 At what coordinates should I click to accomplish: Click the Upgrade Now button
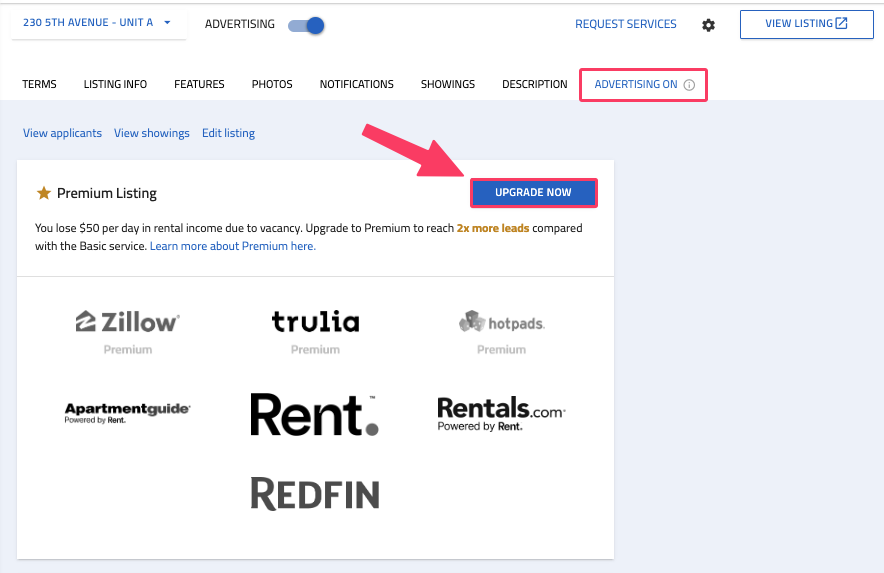coord(533,193)
